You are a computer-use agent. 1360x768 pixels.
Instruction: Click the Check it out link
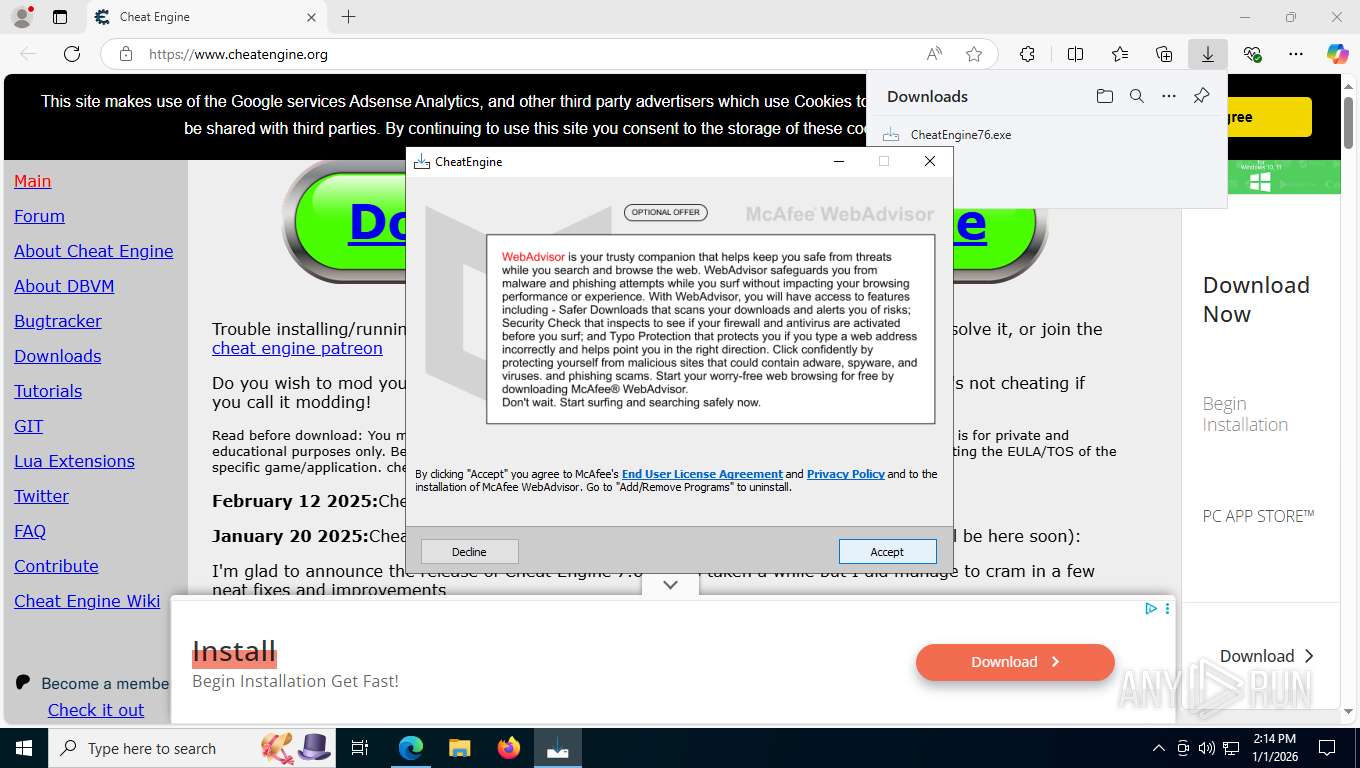(96, 710)
